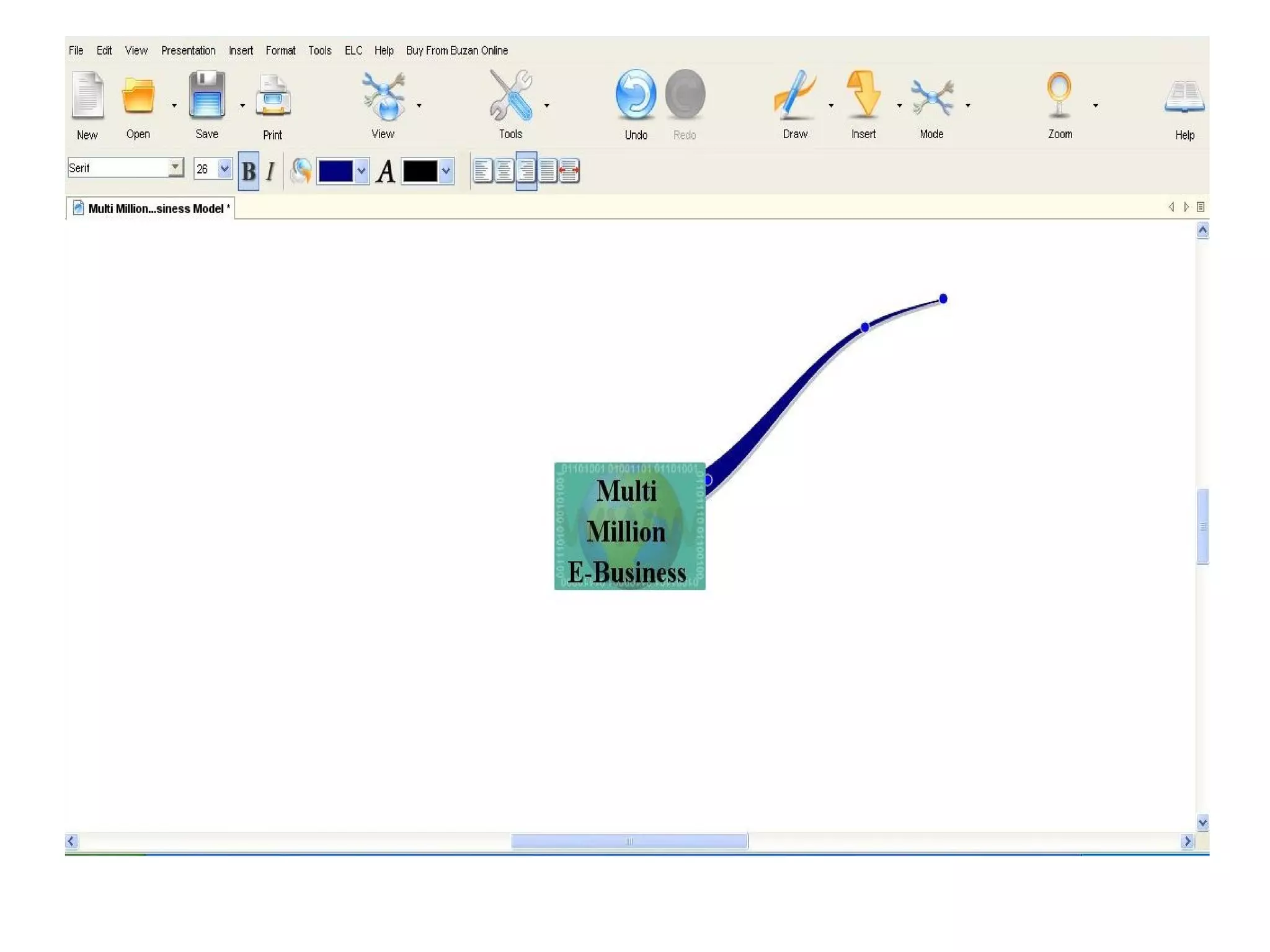Click the New document icon
1270x952 pixels.
(87, 95)
